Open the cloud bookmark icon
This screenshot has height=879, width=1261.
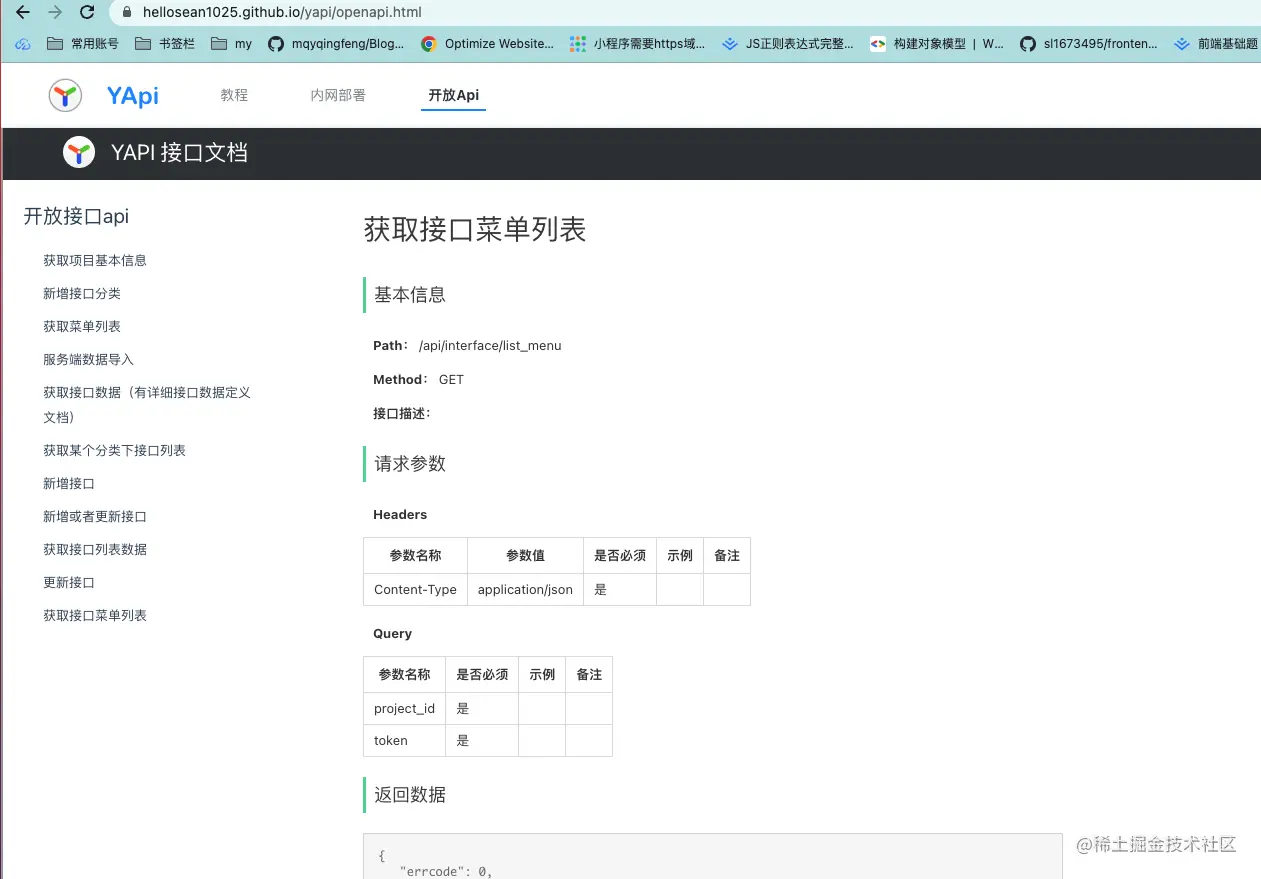coord(23,44)
